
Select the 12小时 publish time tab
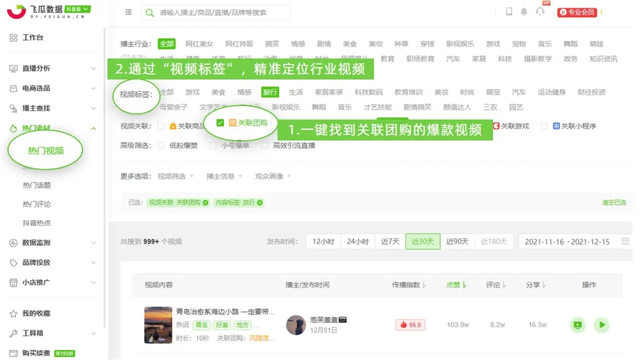pyautogui.click(x=323, y=242)
